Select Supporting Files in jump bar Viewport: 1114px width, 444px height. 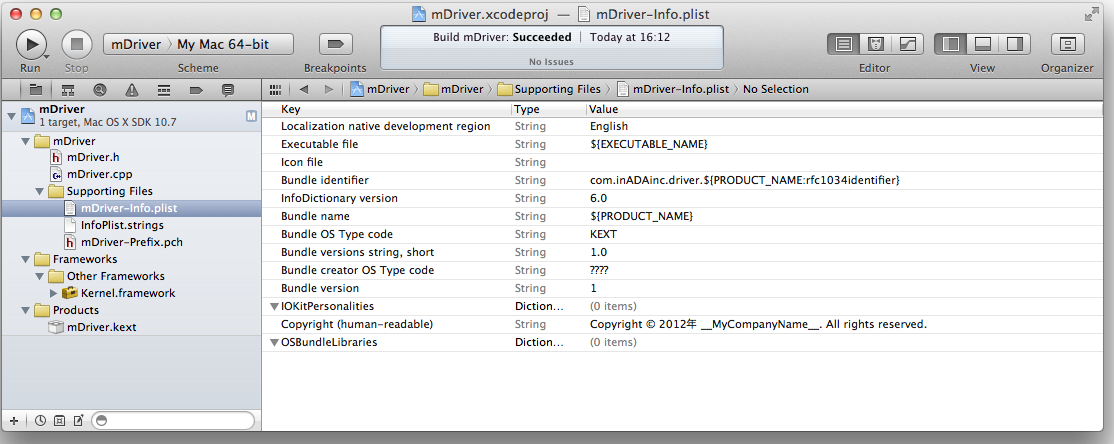548,90
